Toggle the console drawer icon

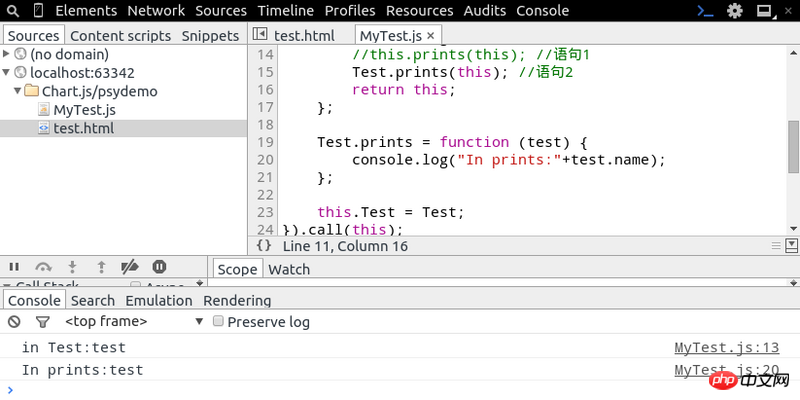706,11
